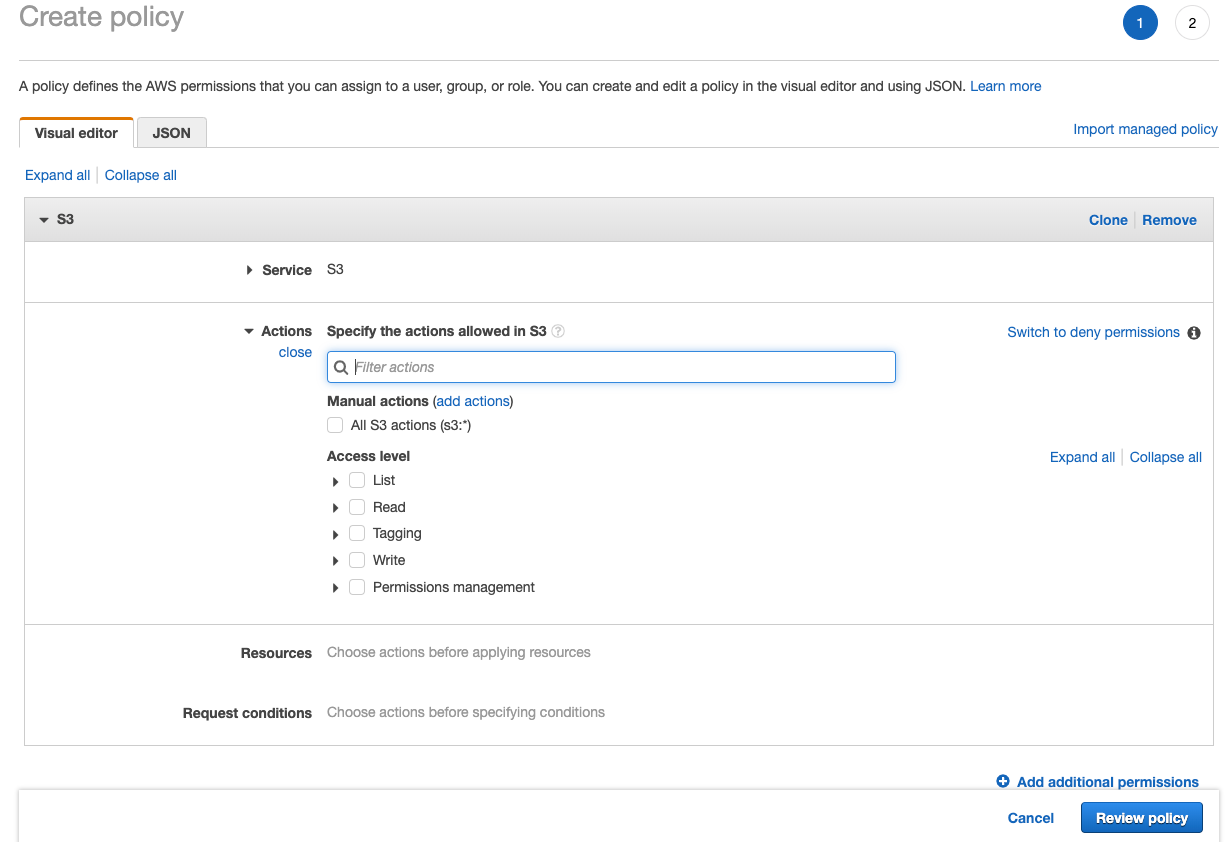Expand the Write access level arrow

point(335,561)
